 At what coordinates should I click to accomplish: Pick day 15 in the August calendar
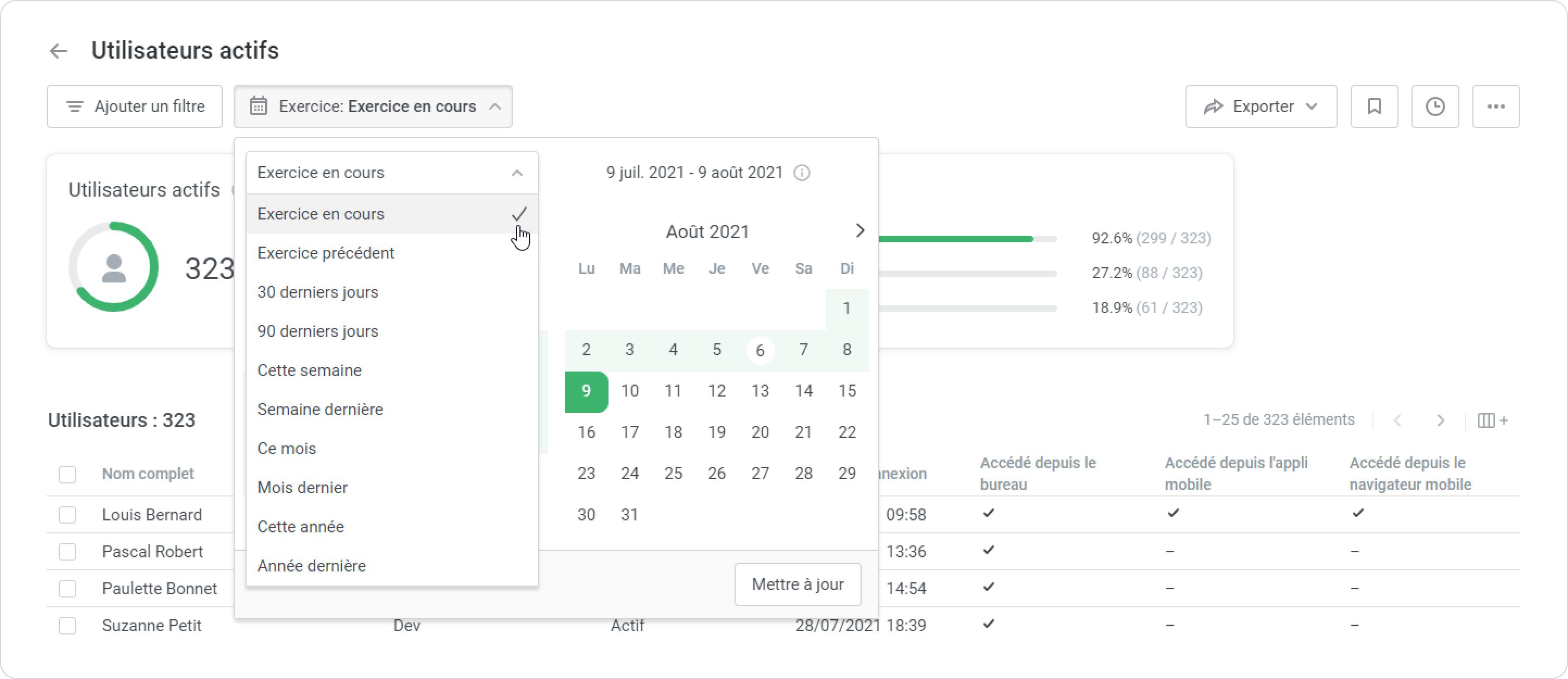846,391
